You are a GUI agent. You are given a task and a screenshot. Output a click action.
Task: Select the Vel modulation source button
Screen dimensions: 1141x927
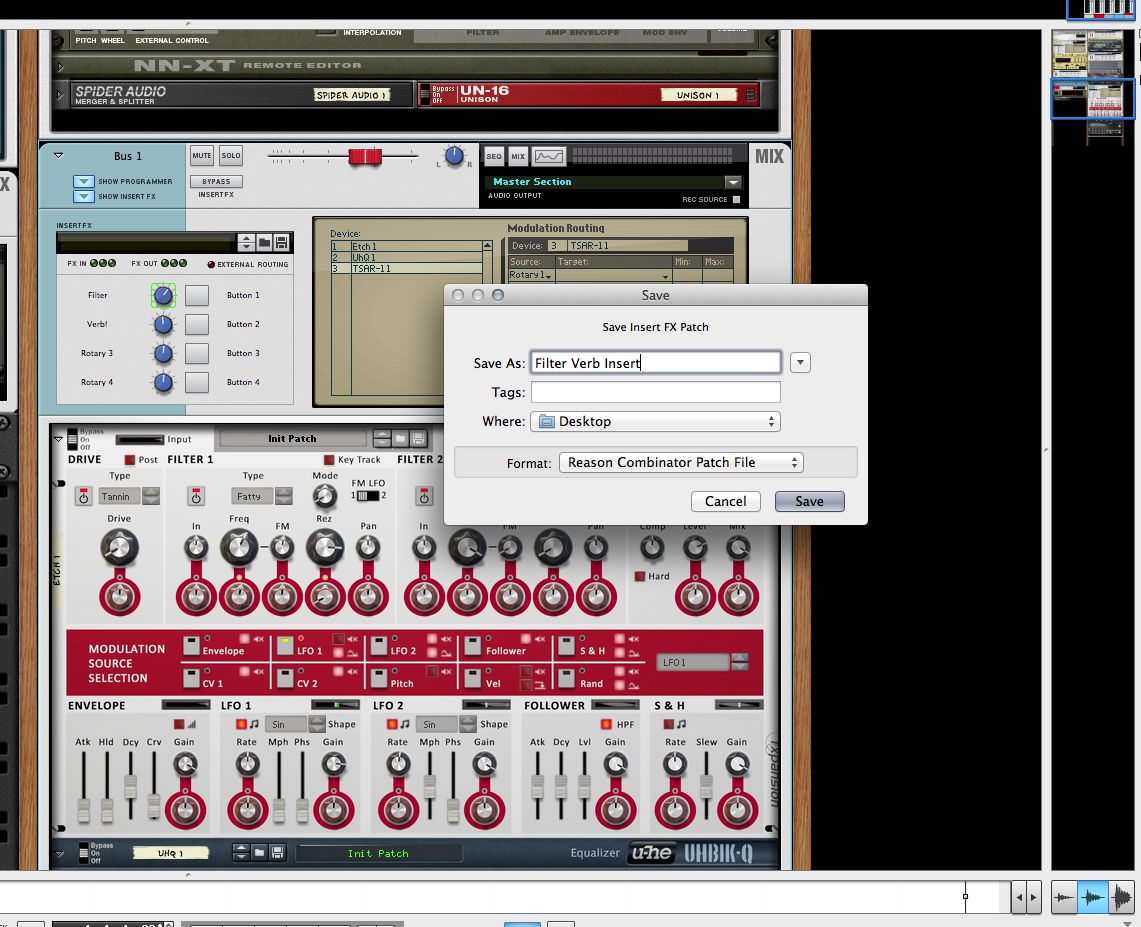point(474,678)
